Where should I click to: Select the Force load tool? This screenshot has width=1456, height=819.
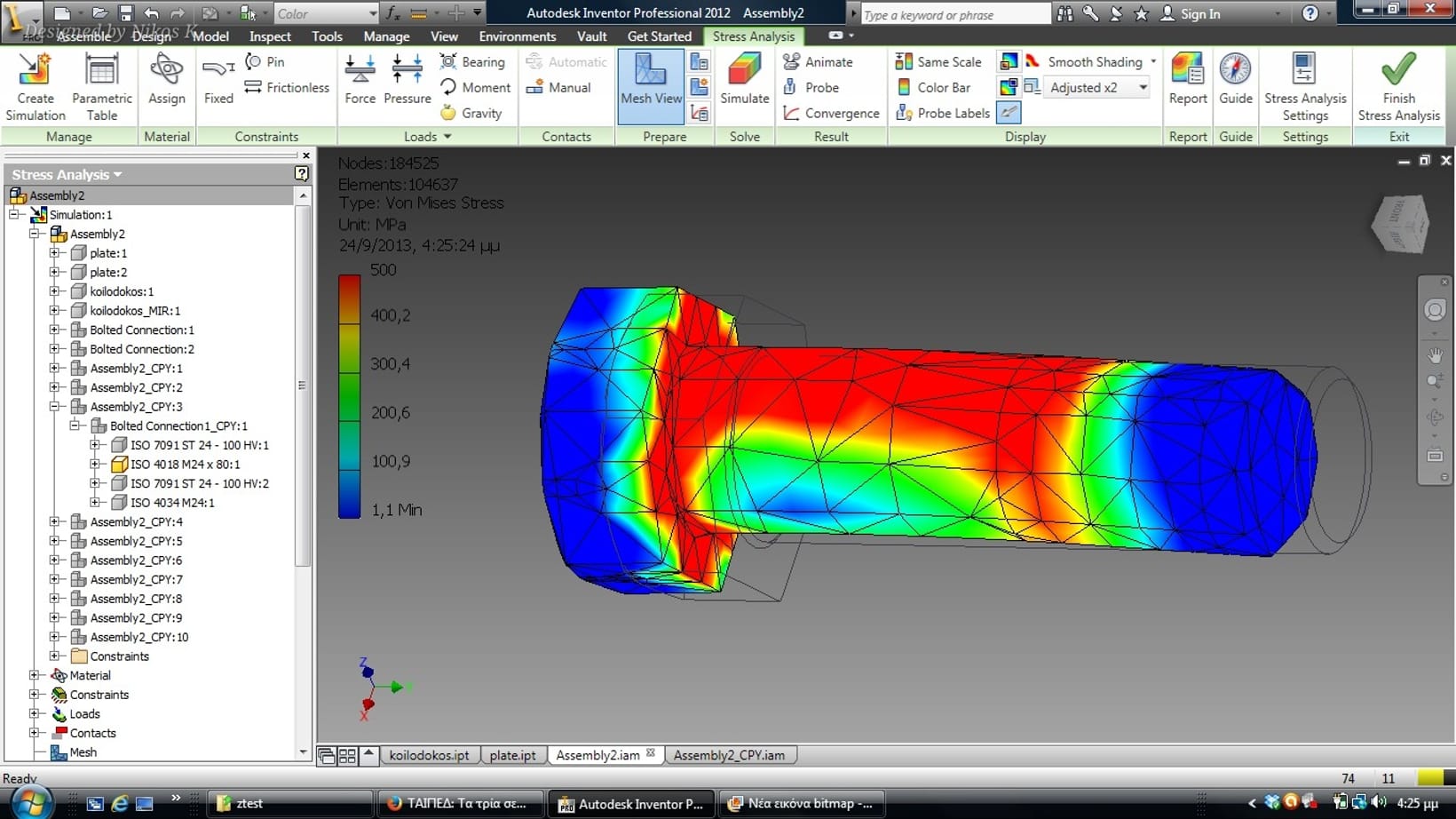coord(360,80)
